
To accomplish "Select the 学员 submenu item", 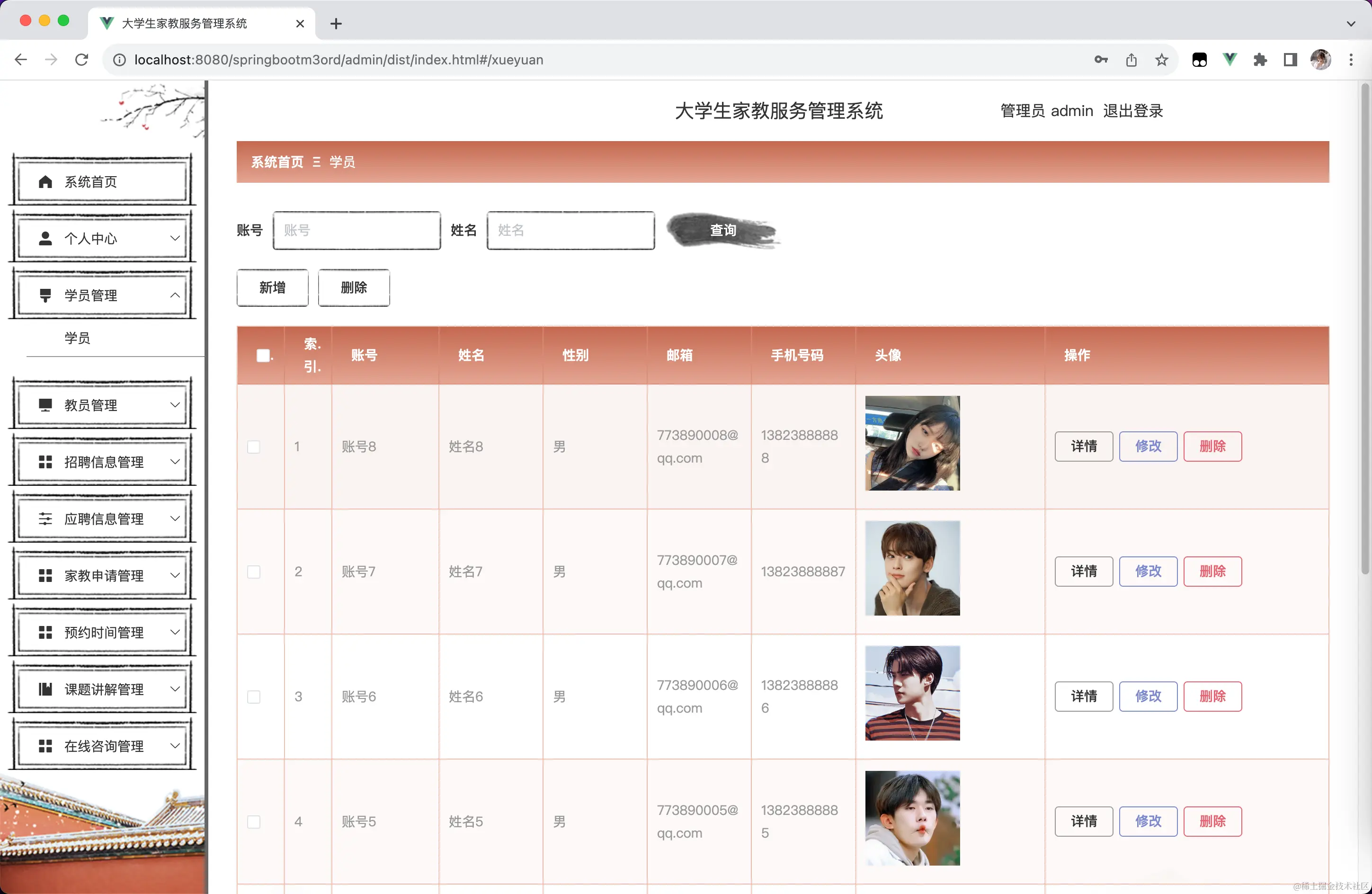I will [x=77, y=339].
